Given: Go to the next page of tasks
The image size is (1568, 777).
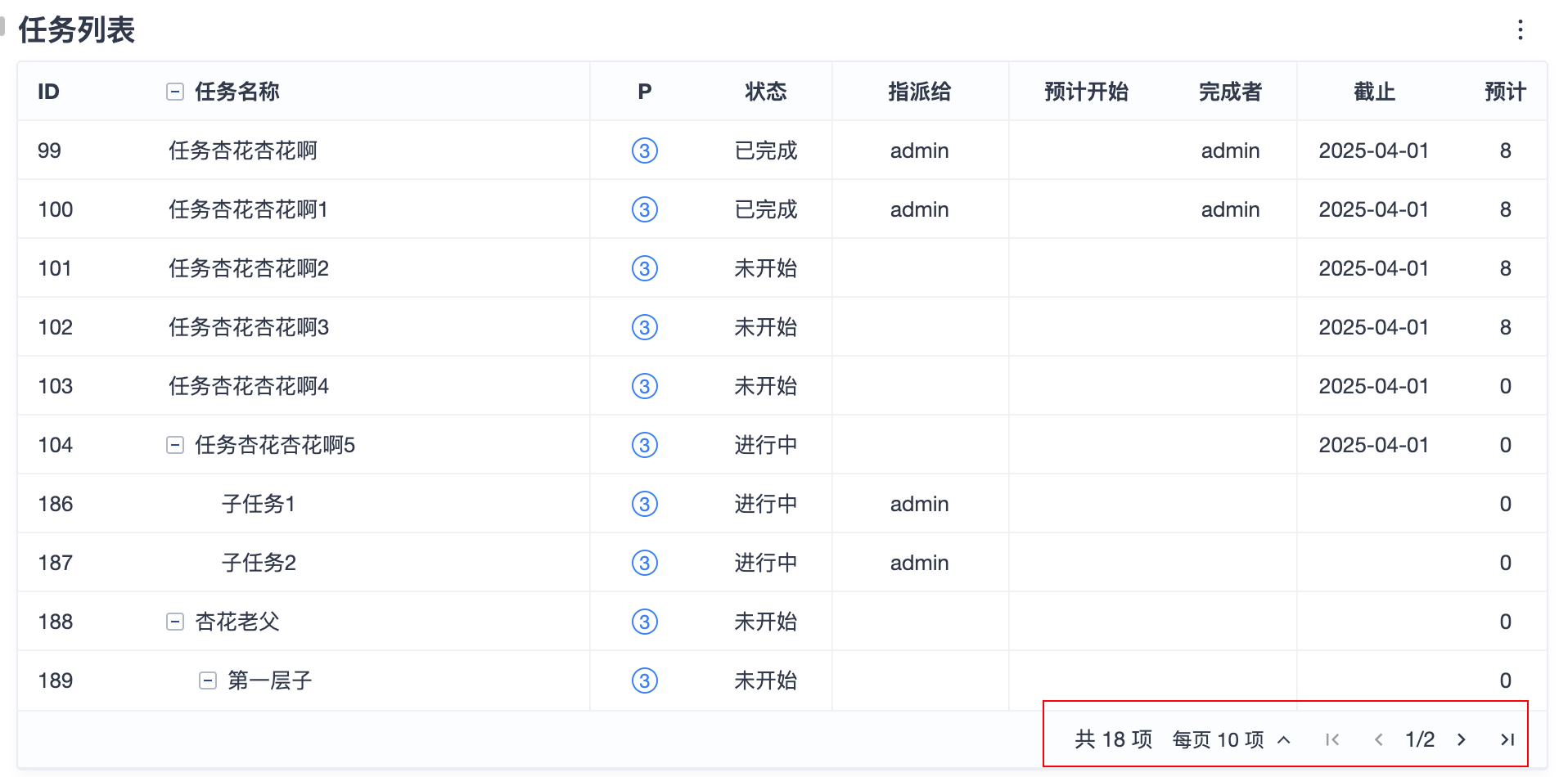Looking at the screenshot, I should click(x=1462, y=739).
